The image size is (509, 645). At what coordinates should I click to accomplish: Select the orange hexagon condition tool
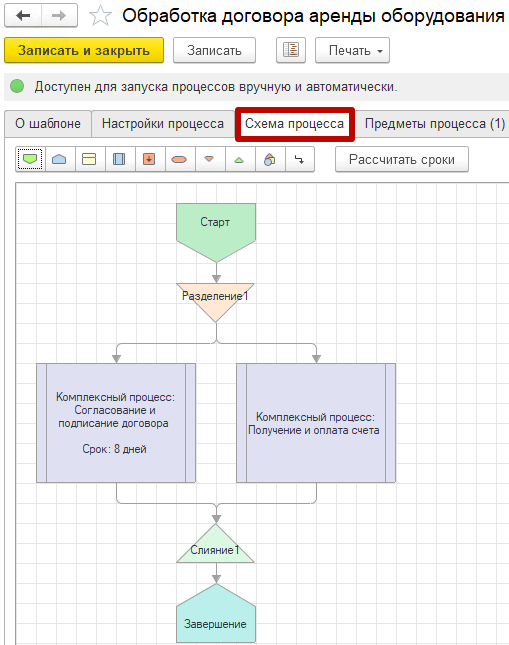179,159
